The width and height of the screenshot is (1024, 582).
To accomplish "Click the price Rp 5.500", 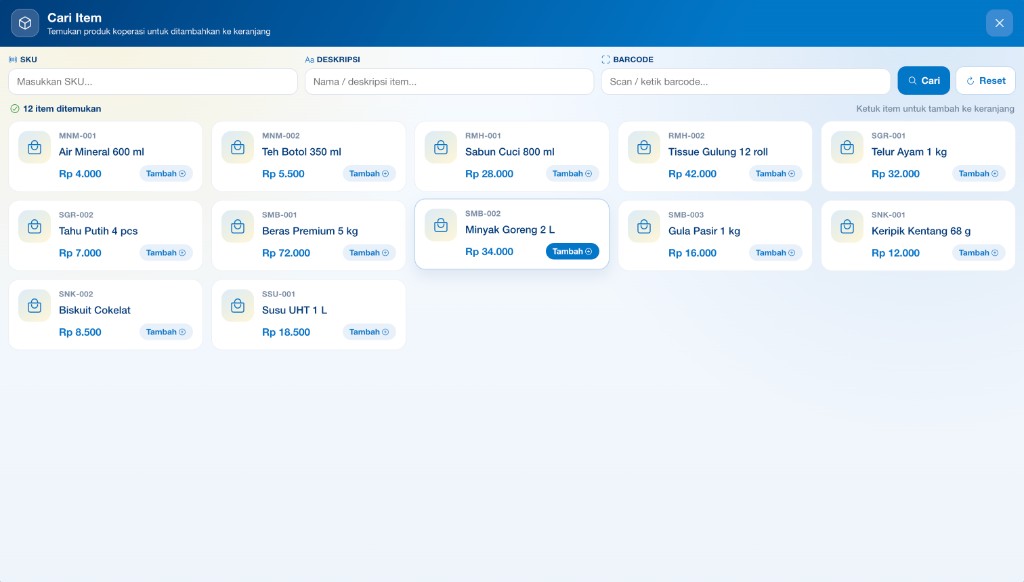I will (x=283, y=174).
